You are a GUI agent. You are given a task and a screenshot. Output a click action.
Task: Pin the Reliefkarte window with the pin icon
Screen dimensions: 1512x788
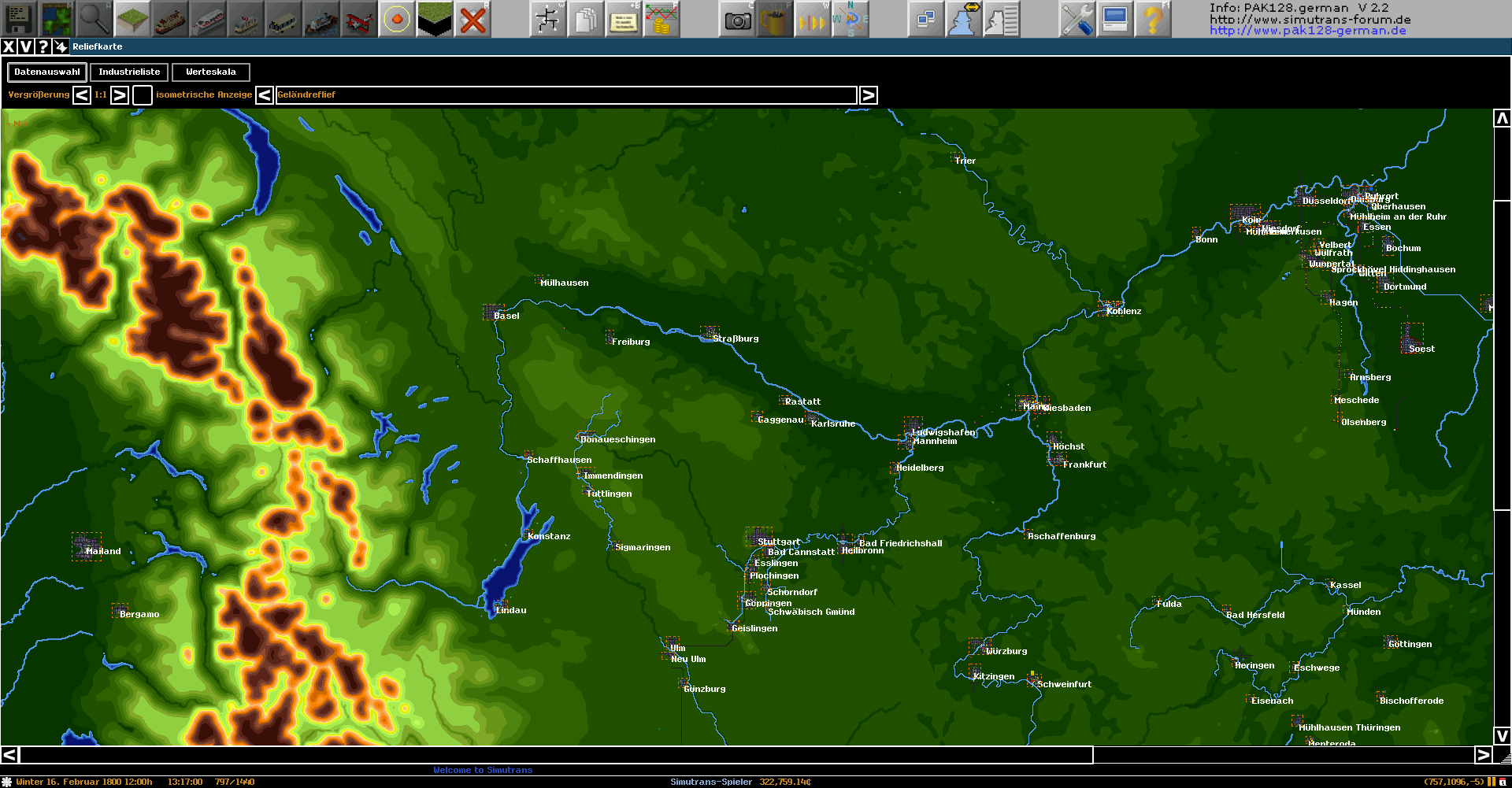pyautogui.click(x=61, y=46)
